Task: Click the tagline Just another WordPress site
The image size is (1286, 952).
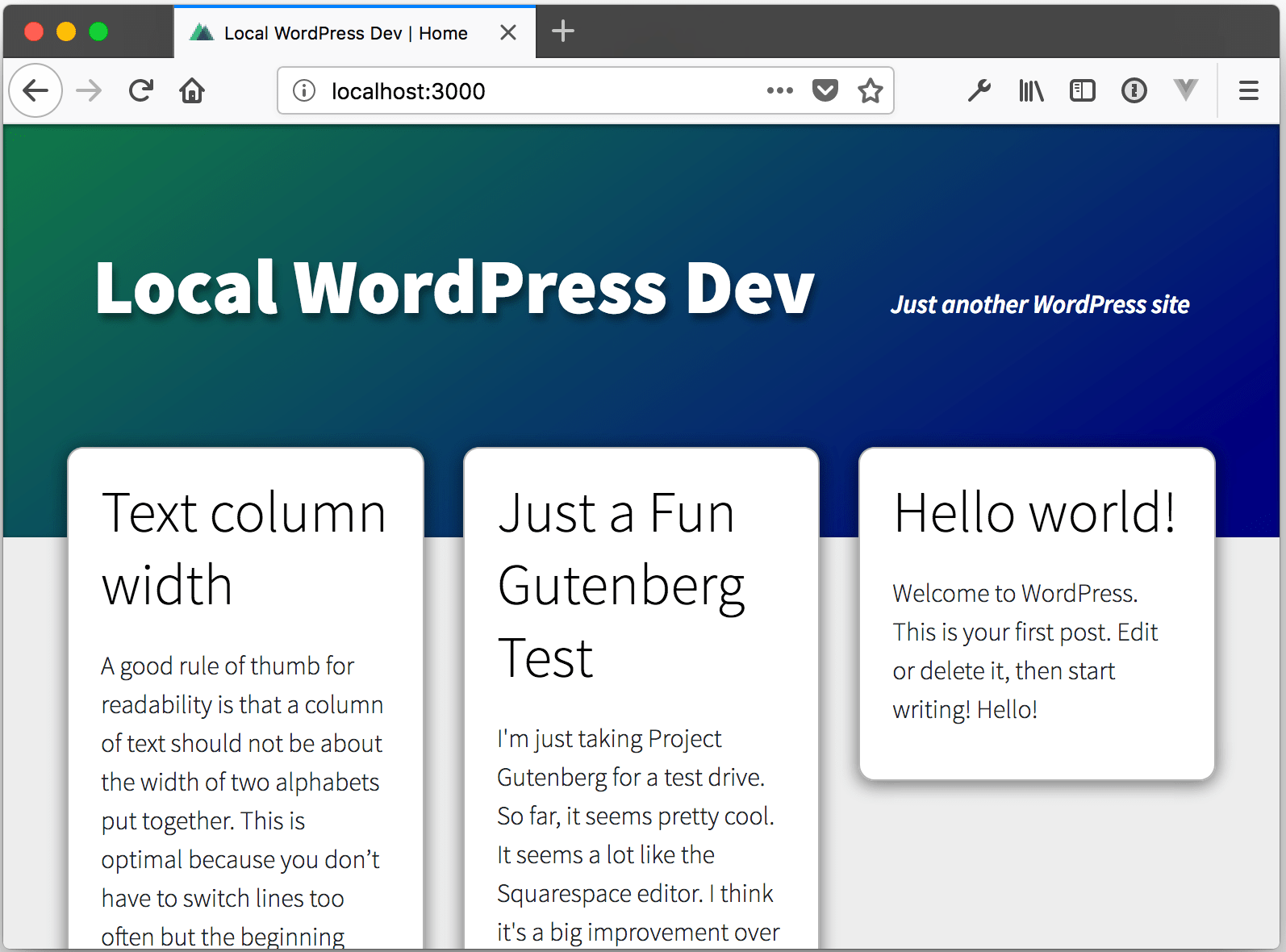Action: 1040,304
